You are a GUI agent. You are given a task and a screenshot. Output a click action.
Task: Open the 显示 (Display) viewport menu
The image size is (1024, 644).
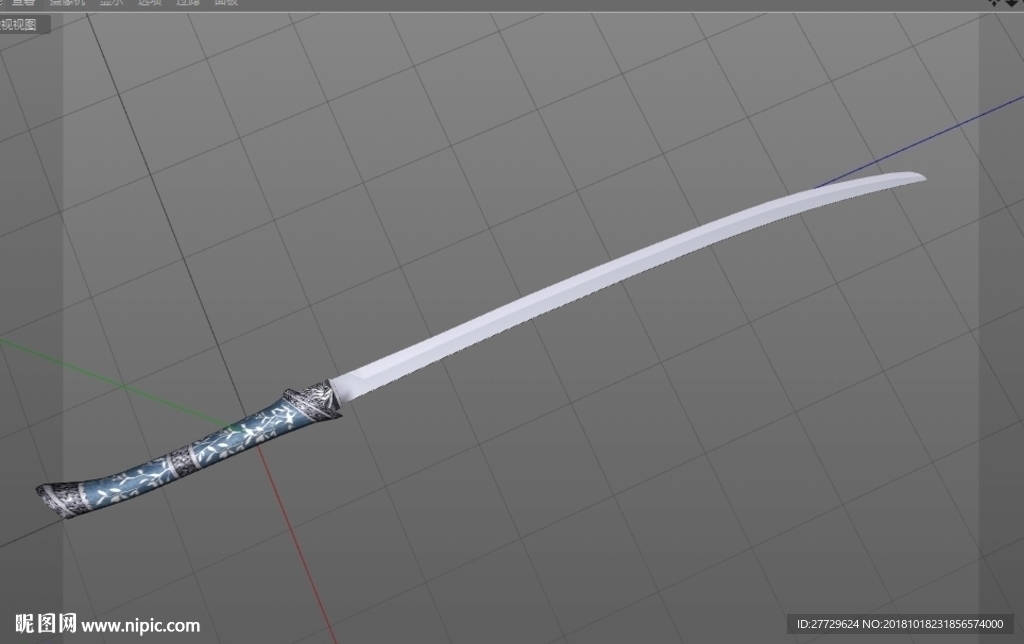point(111,3)
